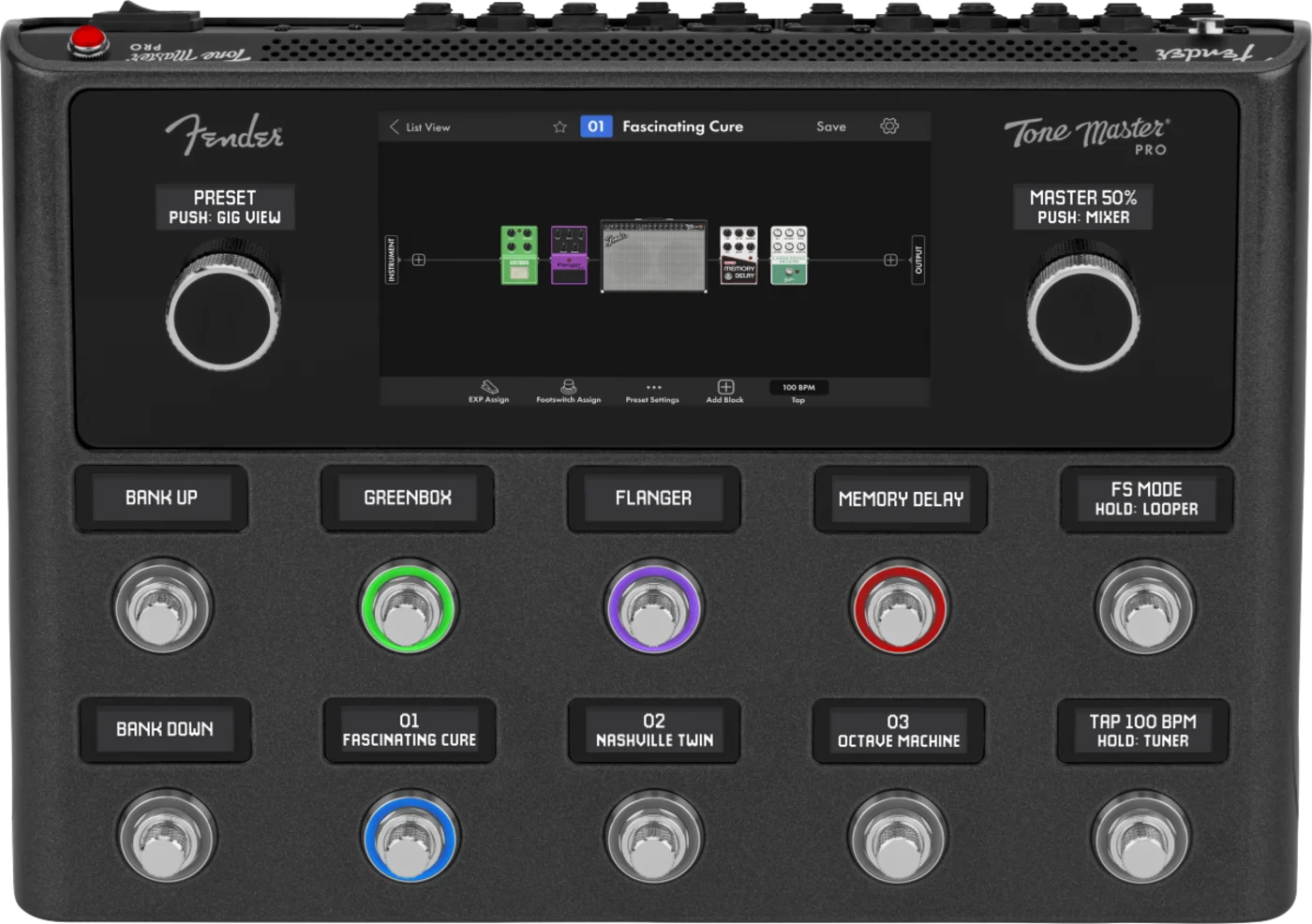Open the settings gear icon
The image size is (1312, 924).
(889, 127)
